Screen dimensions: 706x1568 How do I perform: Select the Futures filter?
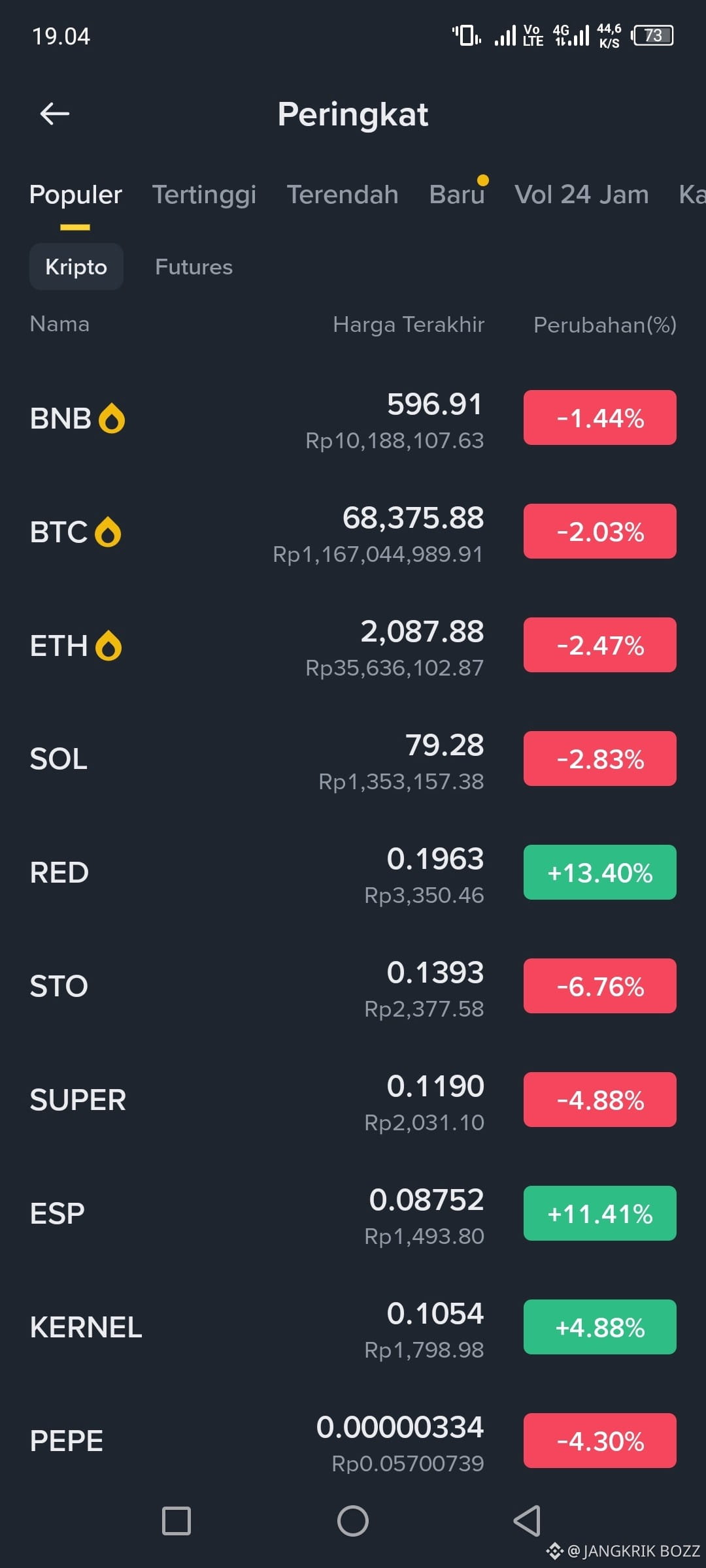click(x=193, y=267)
